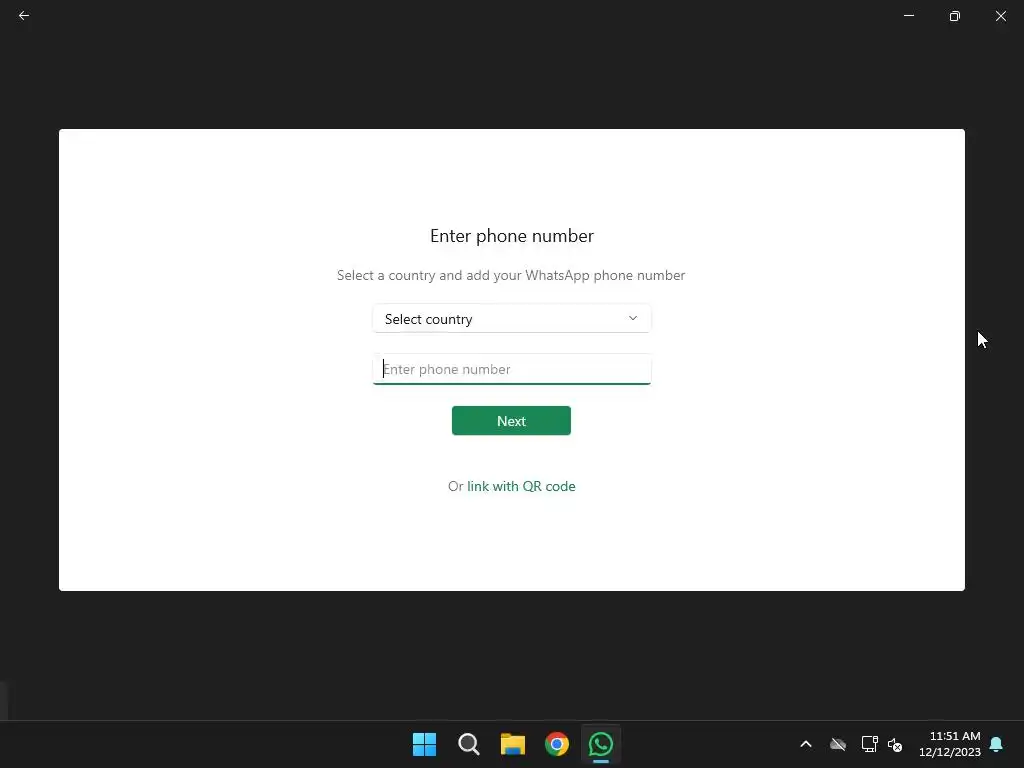Viewport: 1024px width, 768px height.
Task: Click the Enter phone number field
Action: [511, 369]
